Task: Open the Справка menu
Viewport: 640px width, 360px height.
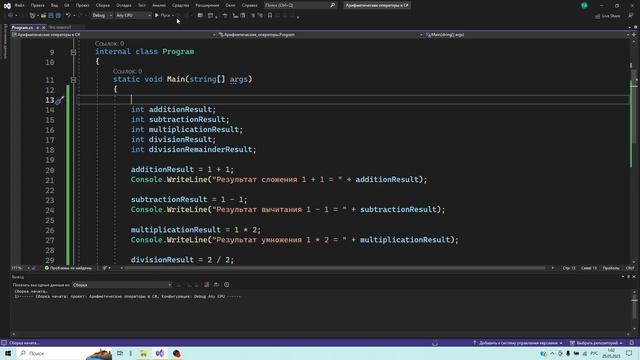Action: click(x=249, y=5)
